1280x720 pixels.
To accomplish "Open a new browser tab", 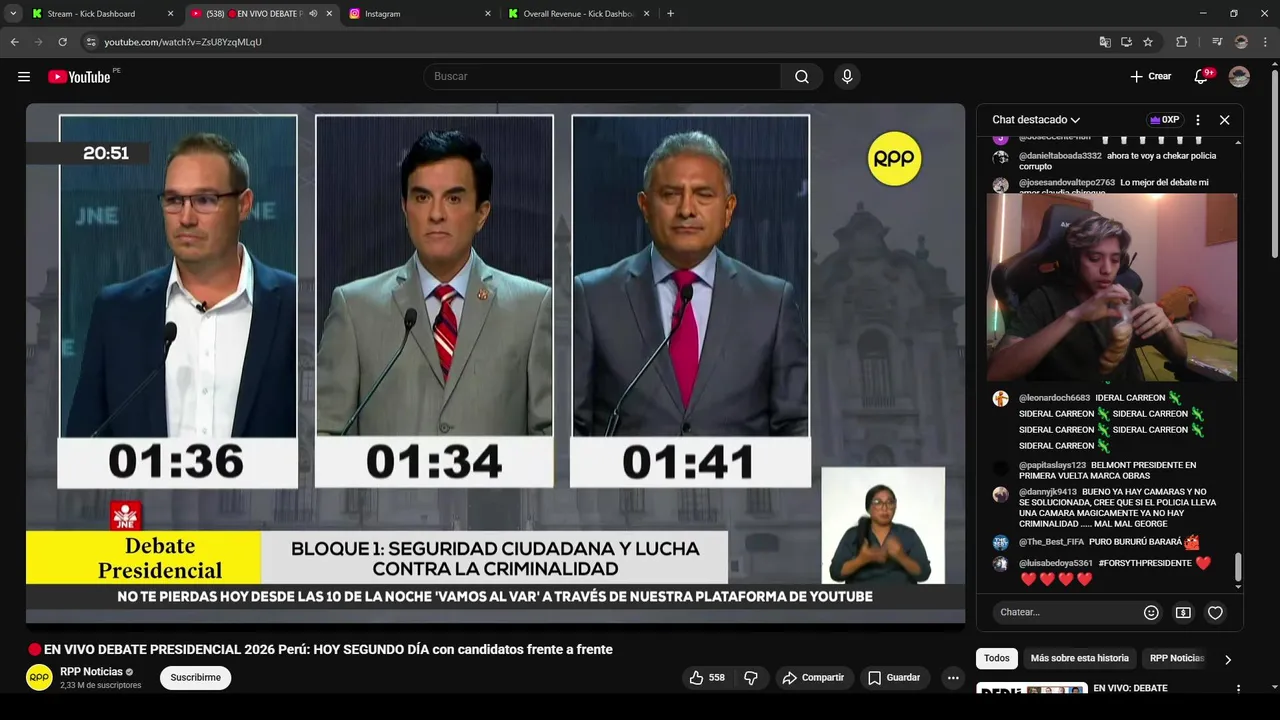I will point(670,14).
